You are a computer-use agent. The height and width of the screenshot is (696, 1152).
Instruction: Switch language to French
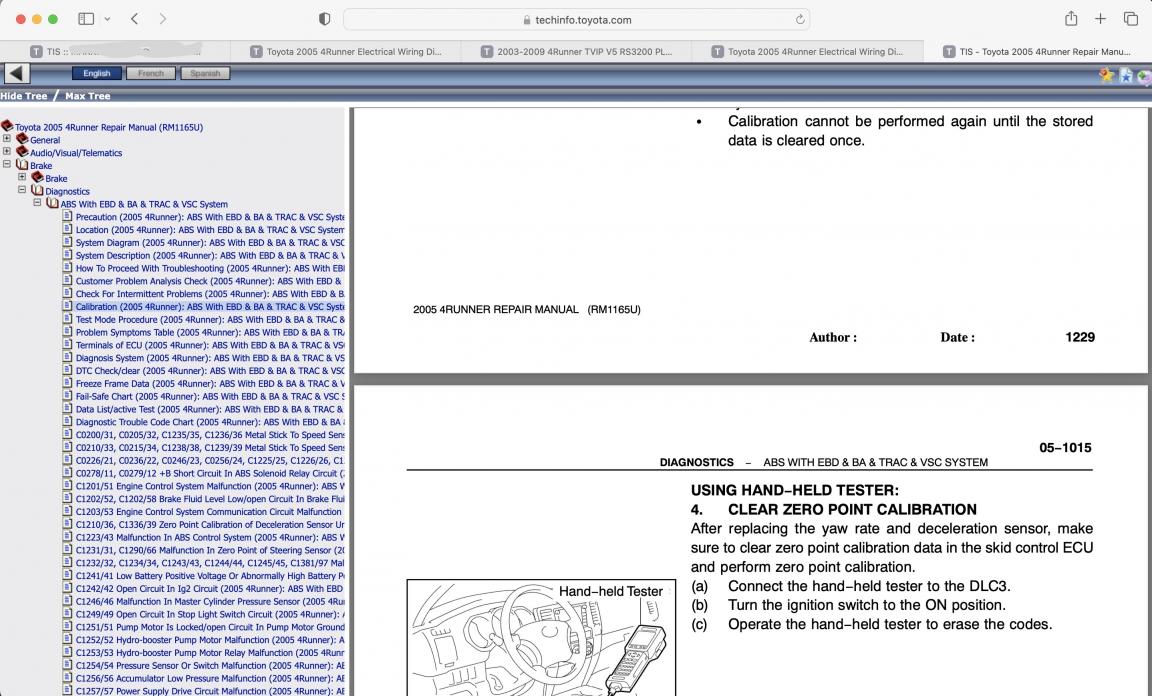click(151, 73)
